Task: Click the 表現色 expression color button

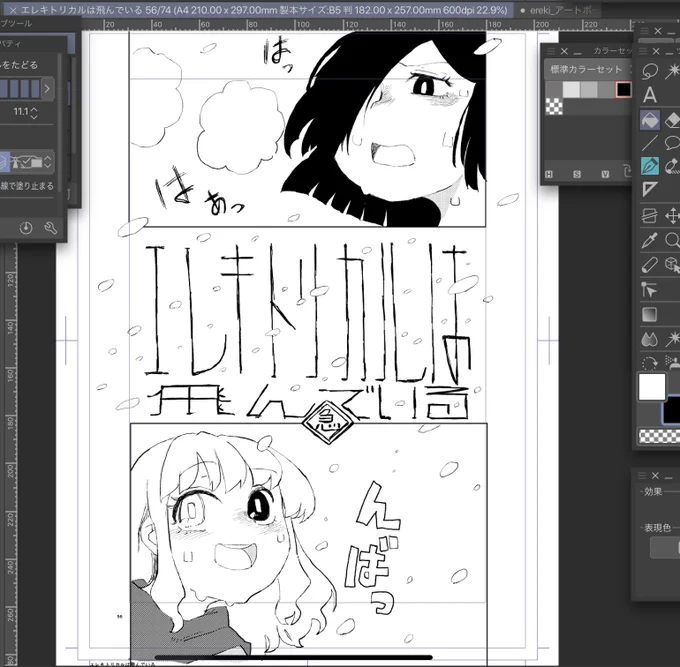Action: point(665,547)
